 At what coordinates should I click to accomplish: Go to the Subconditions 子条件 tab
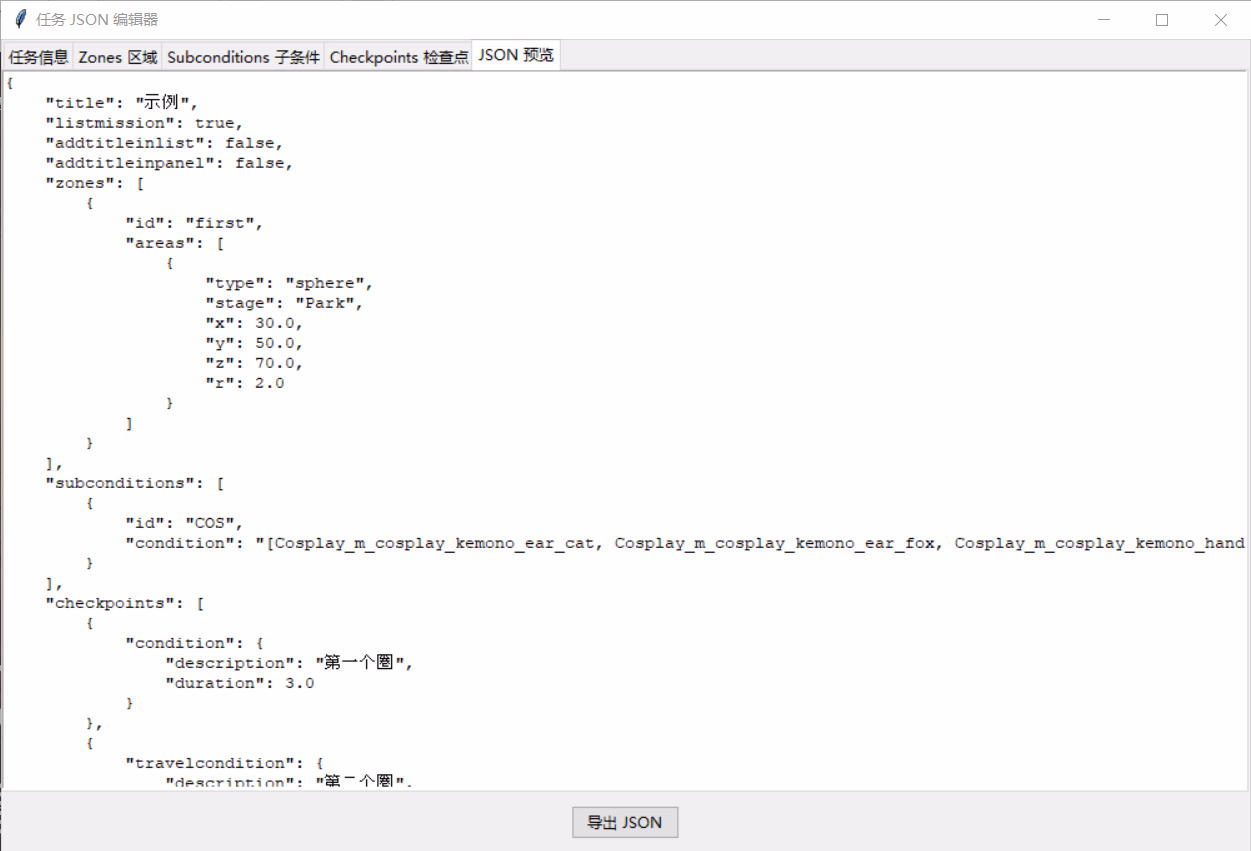click(243, 57)
